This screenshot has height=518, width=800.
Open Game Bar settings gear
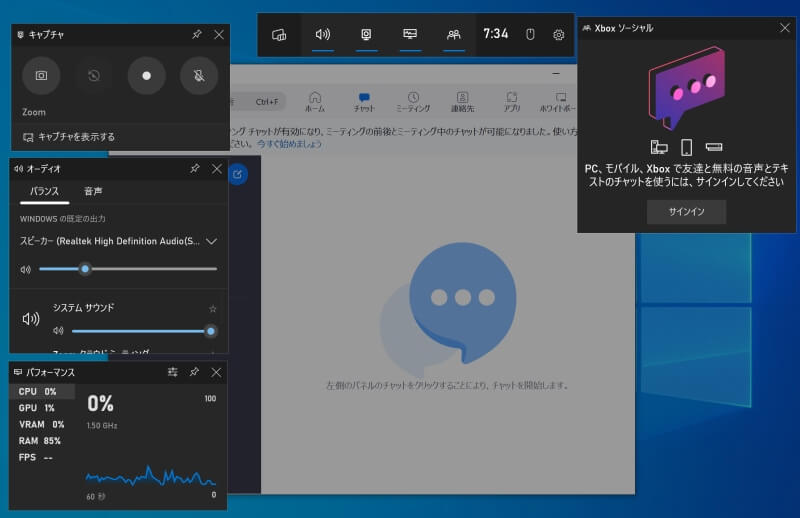pos(558,34)
